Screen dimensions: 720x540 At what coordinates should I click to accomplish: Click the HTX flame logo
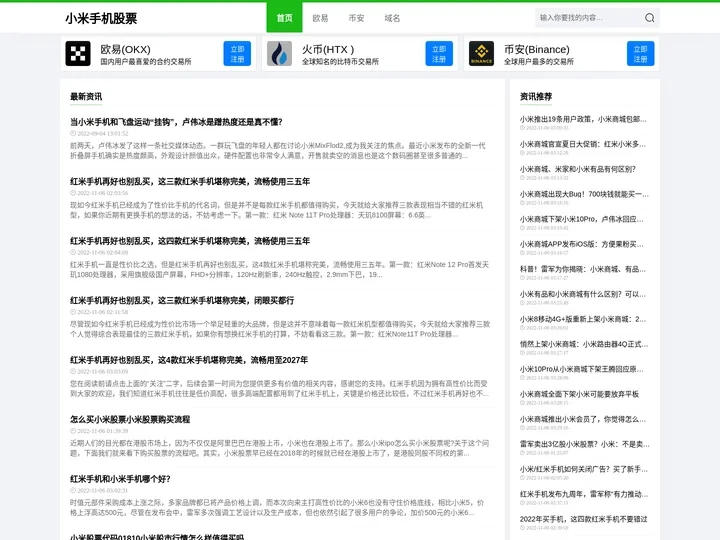tap(279, 54)
